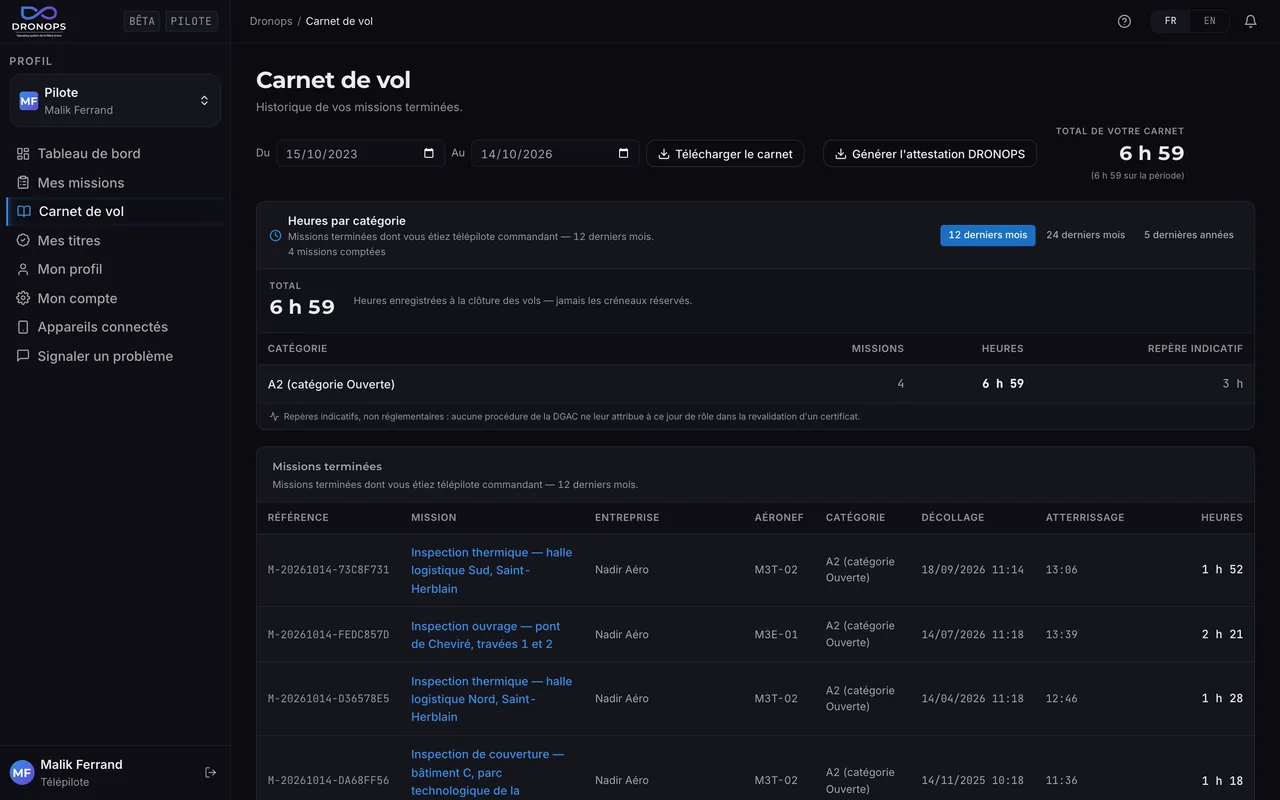The image size is (1280, 800).
Task: Click the HEURES column header in missions table
Action: (x=1222, y=518)
